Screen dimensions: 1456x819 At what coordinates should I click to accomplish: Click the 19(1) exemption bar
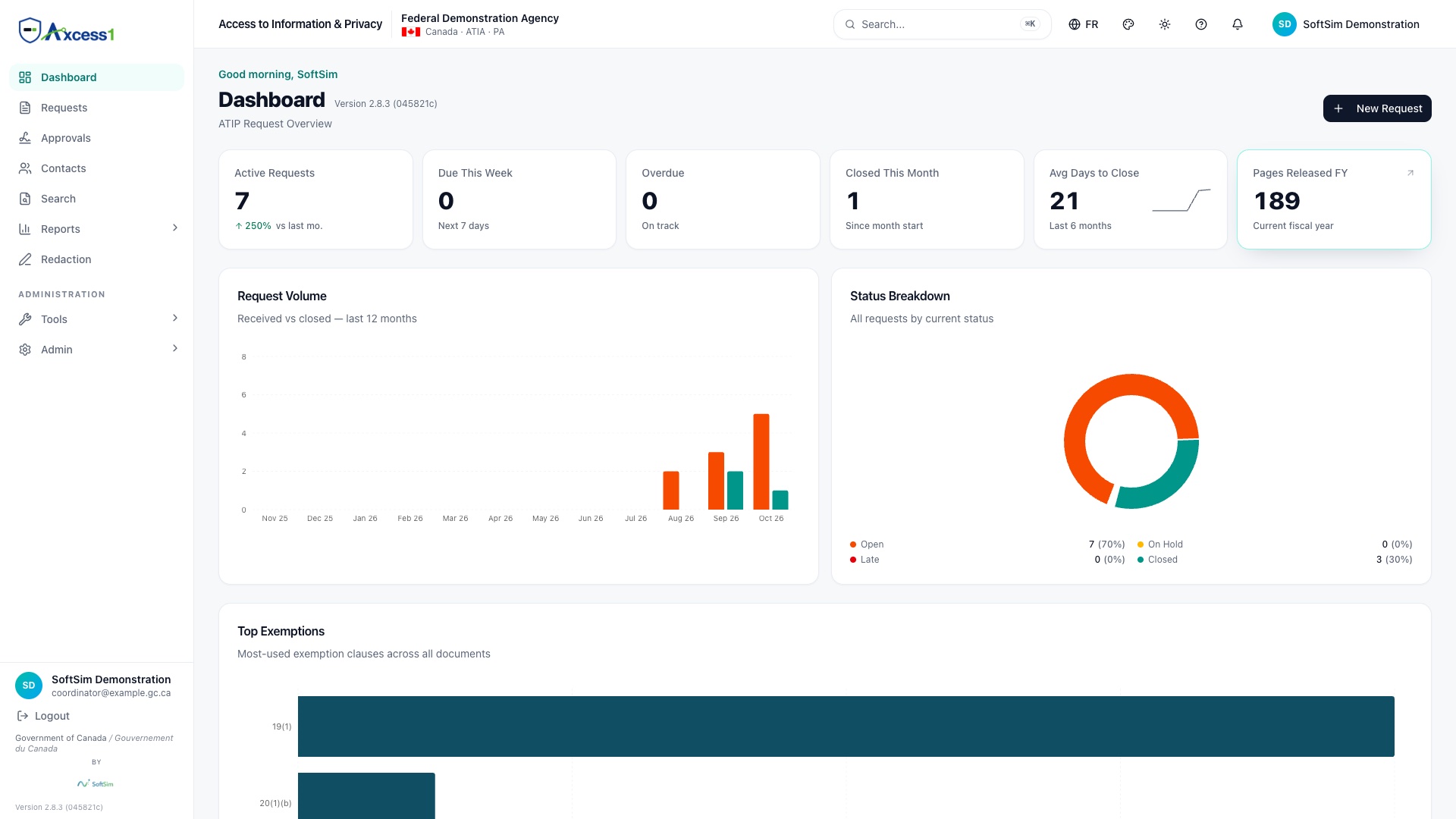tap(846, 726)
